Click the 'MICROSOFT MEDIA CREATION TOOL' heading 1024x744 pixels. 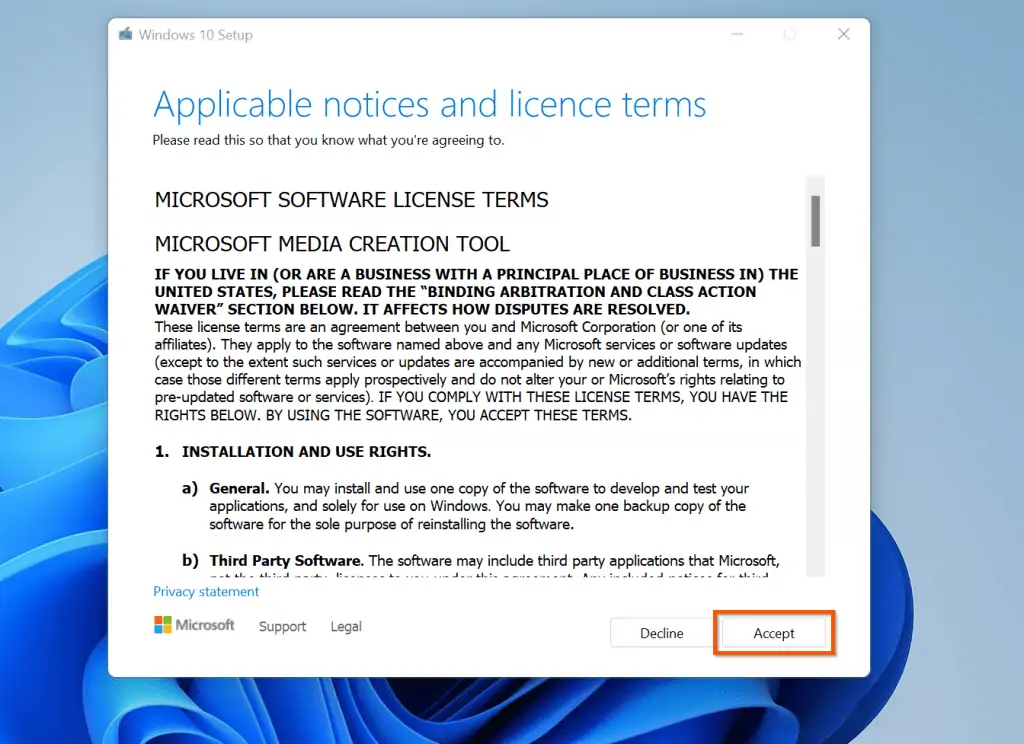click(x=332, y=244)
